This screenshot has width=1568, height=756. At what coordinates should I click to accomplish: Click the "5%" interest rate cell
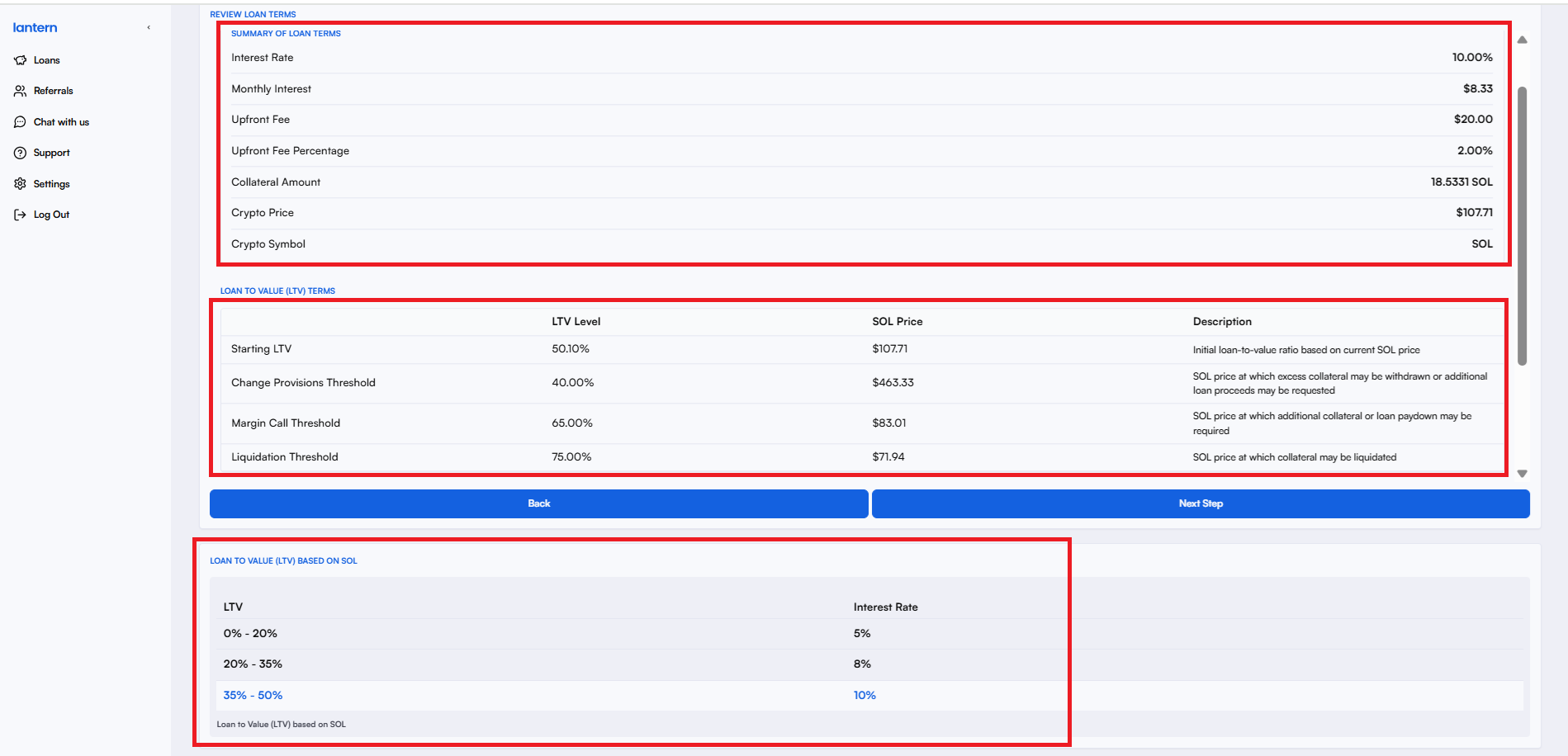click(862, 634)
